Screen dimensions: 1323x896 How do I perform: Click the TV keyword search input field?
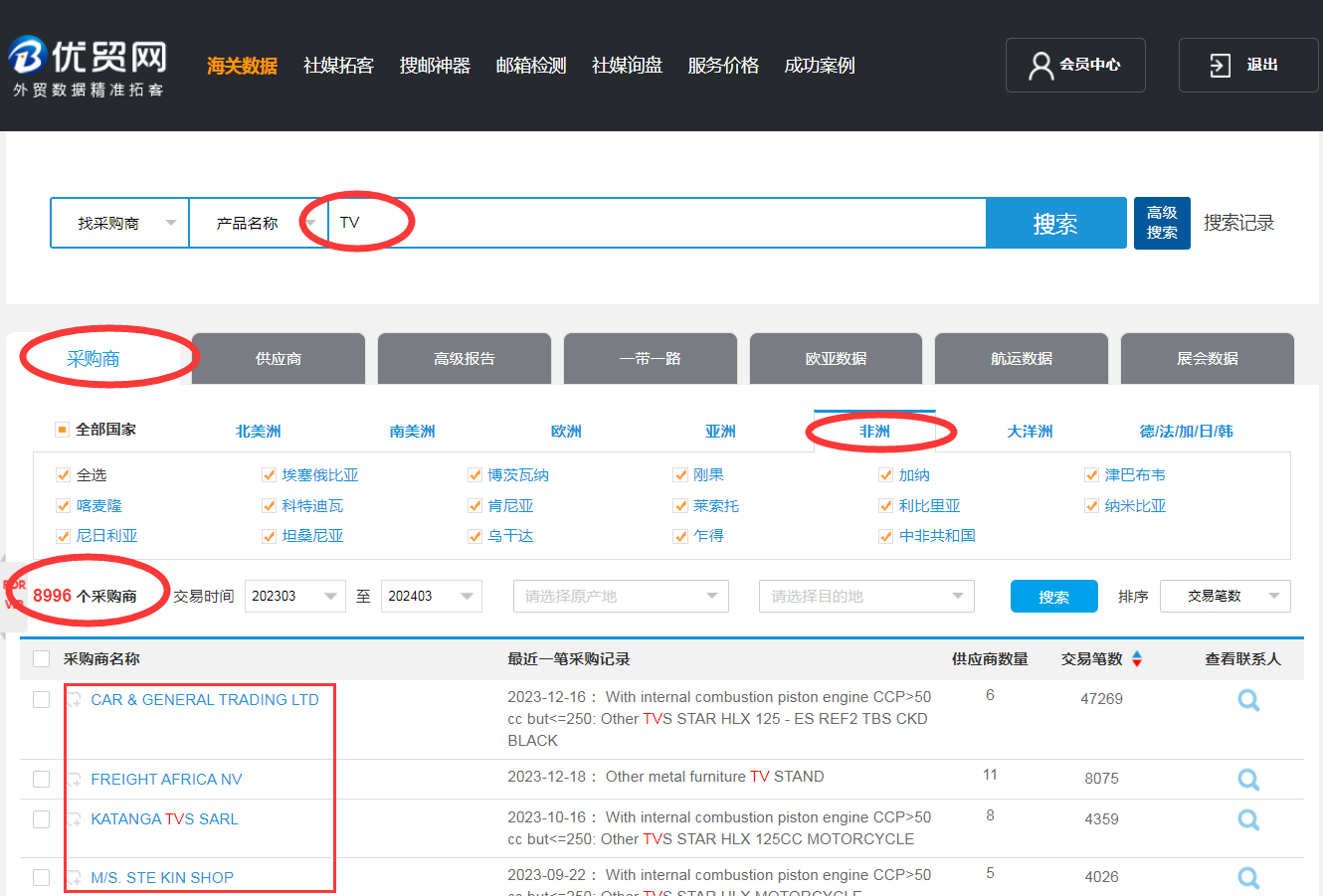(657, 223)
